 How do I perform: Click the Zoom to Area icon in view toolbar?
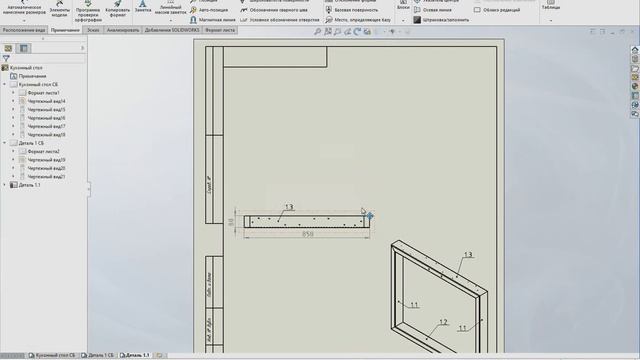(327, 31)
